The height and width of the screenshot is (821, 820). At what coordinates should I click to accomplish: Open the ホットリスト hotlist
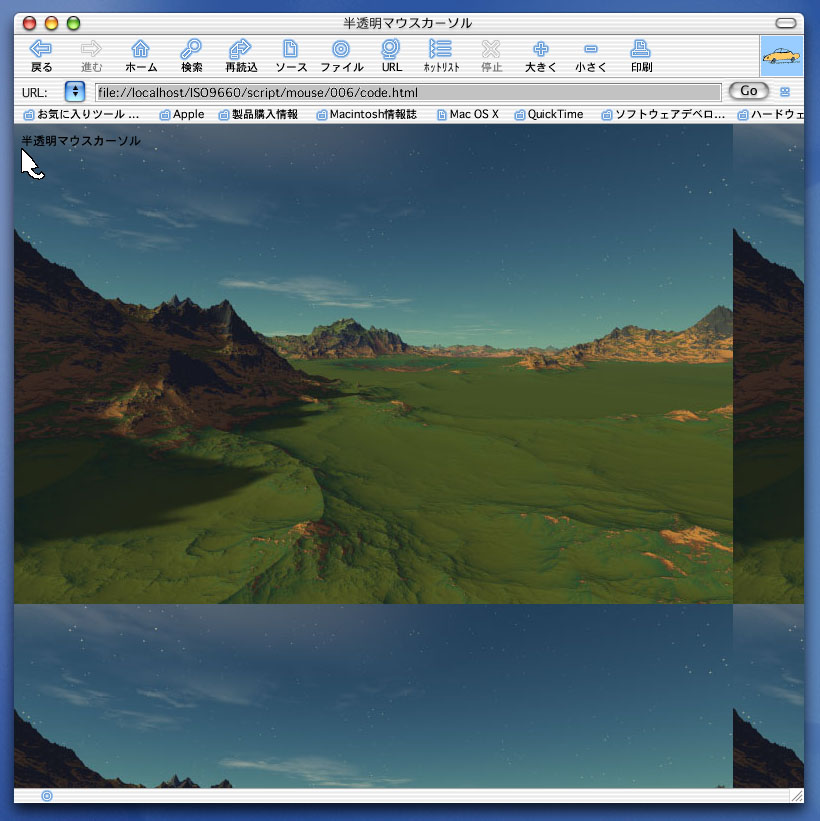pos(441,55)
